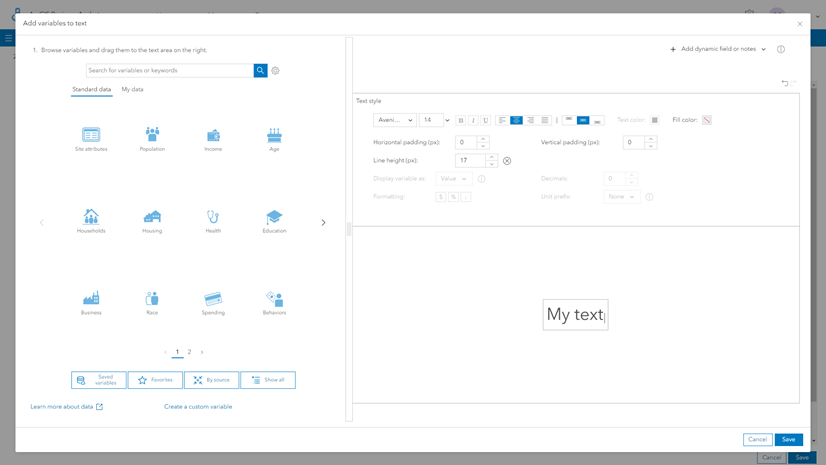Image resolution: width=826 pixels, height=465 pixels.
Task: Open the Health category
Action: click(213, 221)
